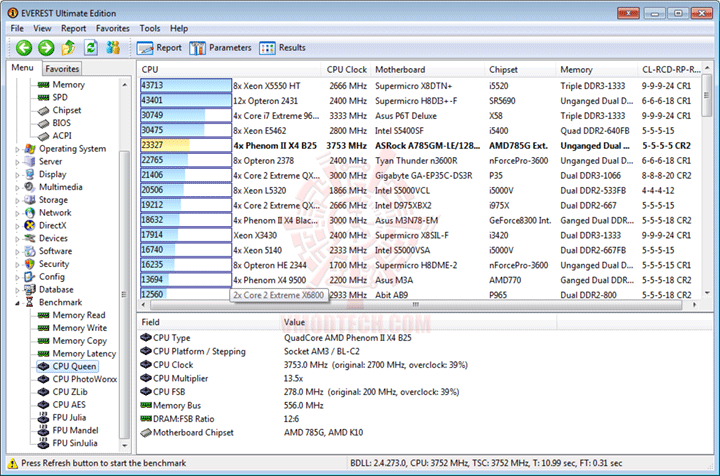The image size is (720, 476).
Task: Select CPU PhotoWorxx benchmark
Action: (x=84, y=379)
